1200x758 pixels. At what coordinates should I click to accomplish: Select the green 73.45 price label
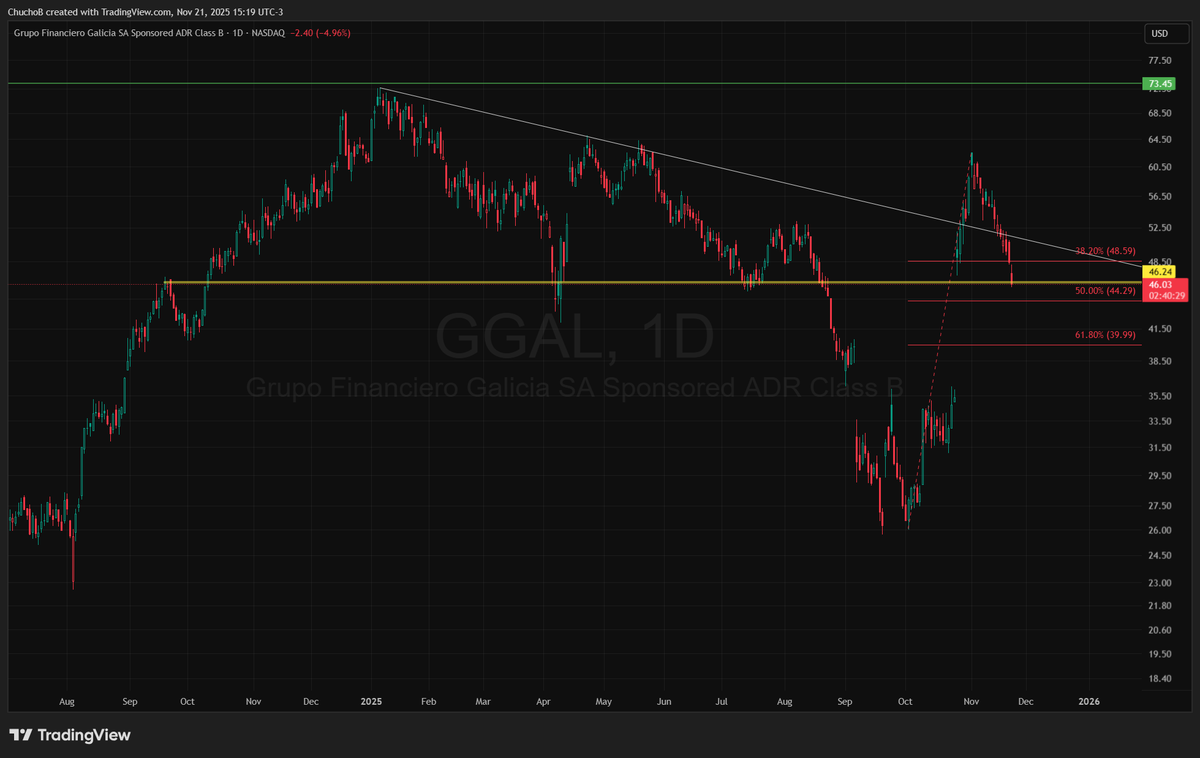[x=1160, y=84]
